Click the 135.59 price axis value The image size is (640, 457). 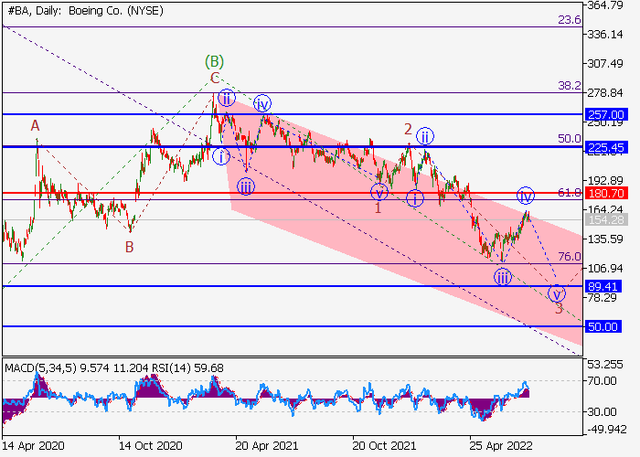click(605, 239)
